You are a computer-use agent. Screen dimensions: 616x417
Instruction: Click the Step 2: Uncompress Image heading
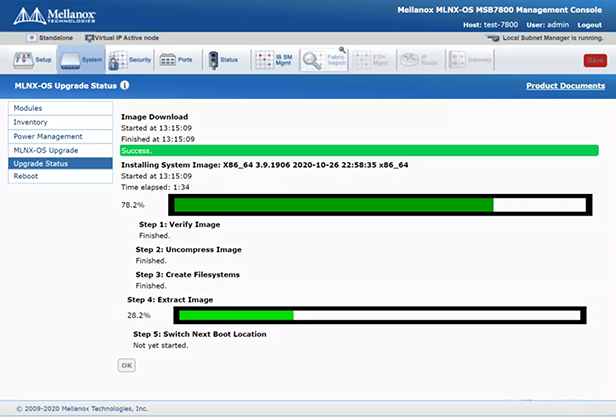coord(189,250)
